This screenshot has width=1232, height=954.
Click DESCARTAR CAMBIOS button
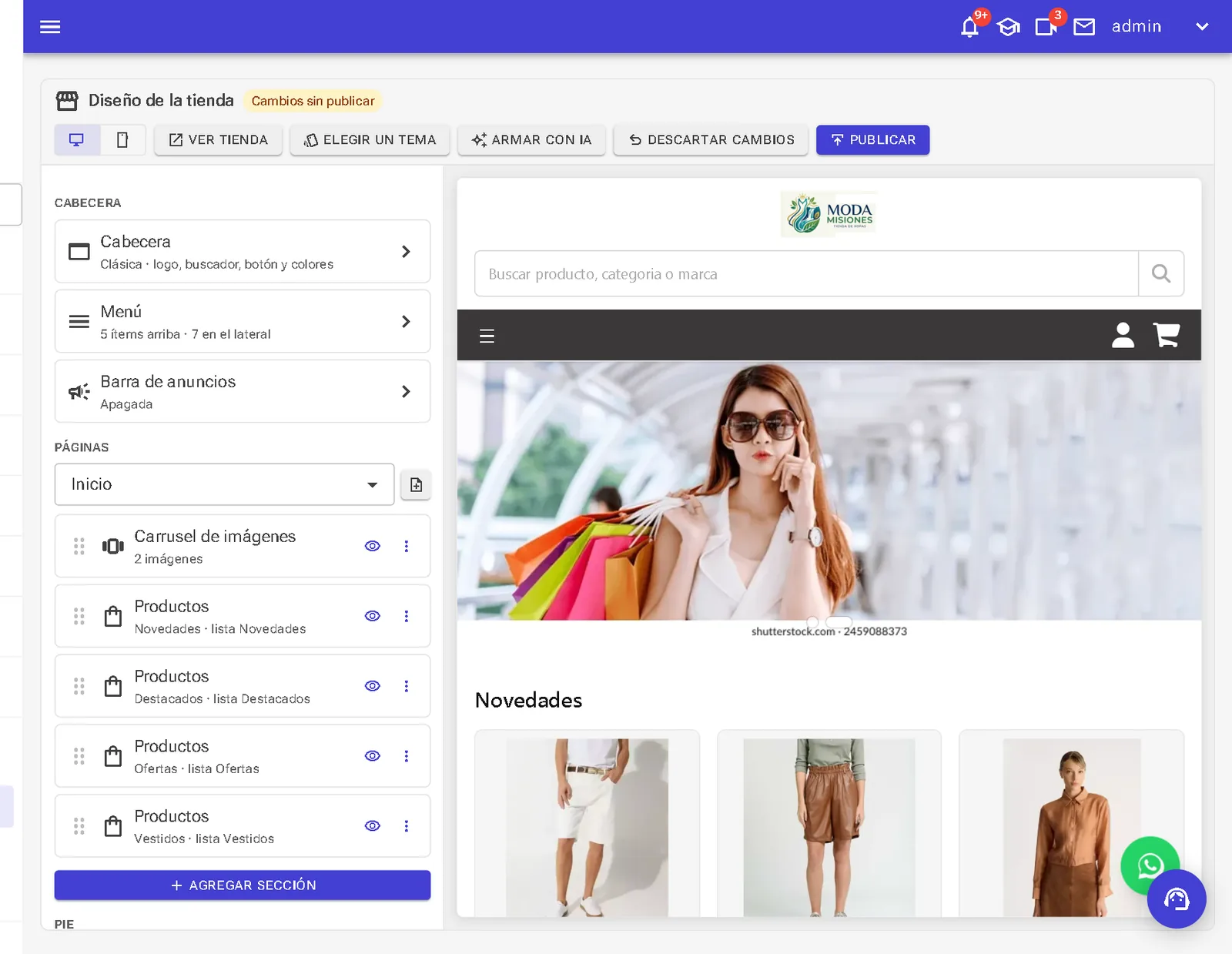tap(711, 140)
